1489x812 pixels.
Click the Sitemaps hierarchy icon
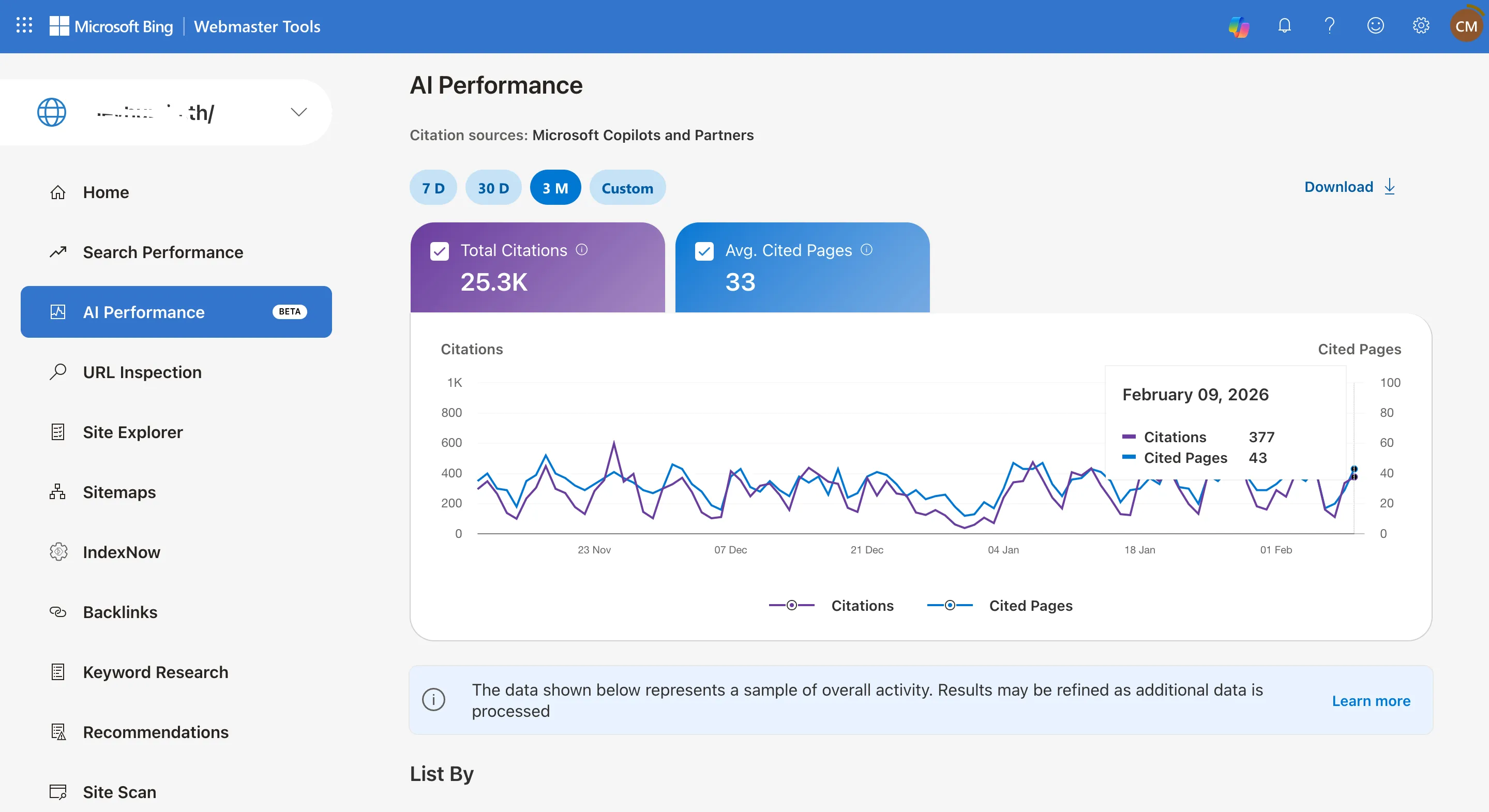(58, 492)
